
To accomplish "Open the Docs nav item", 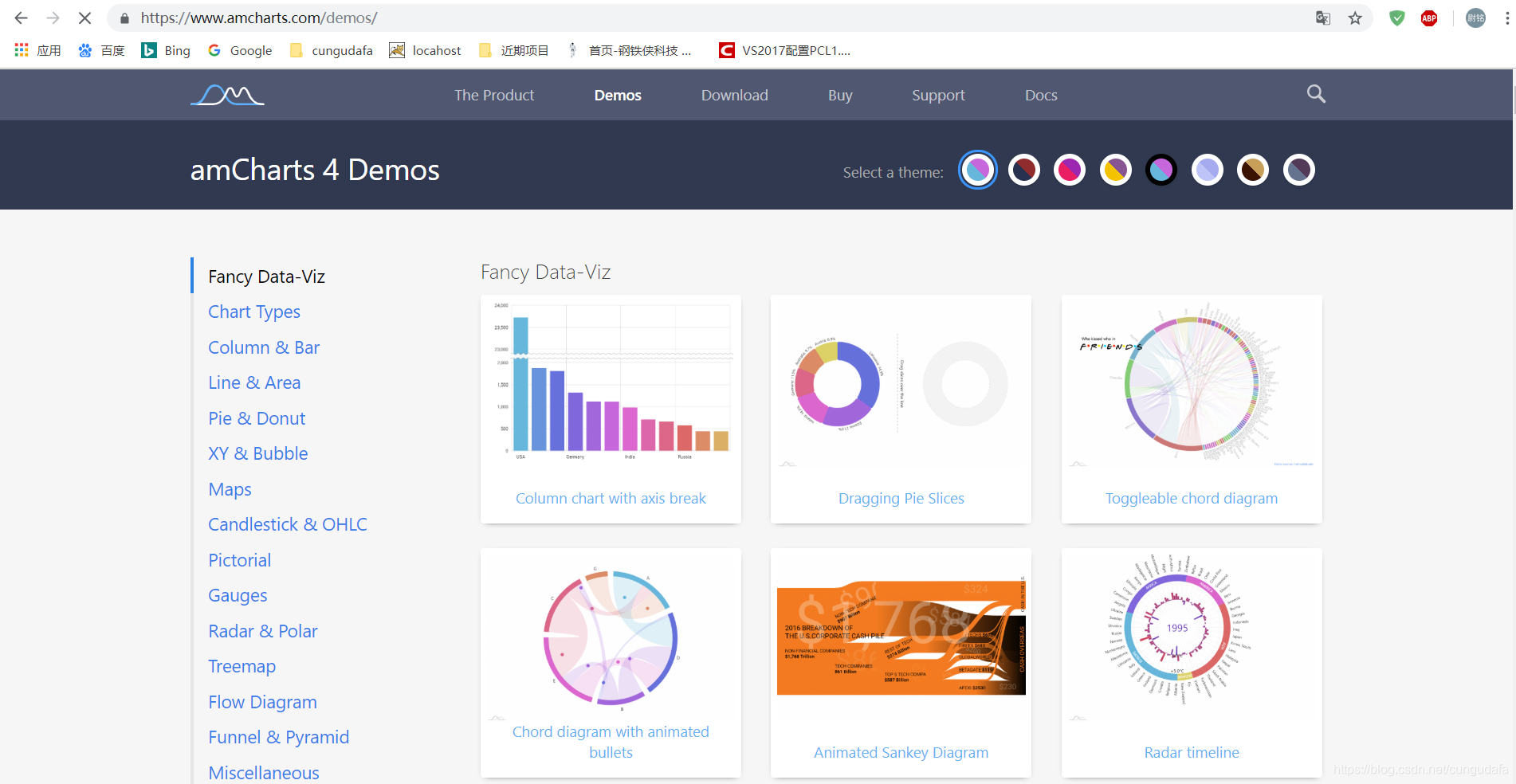I will point(1041,95).
